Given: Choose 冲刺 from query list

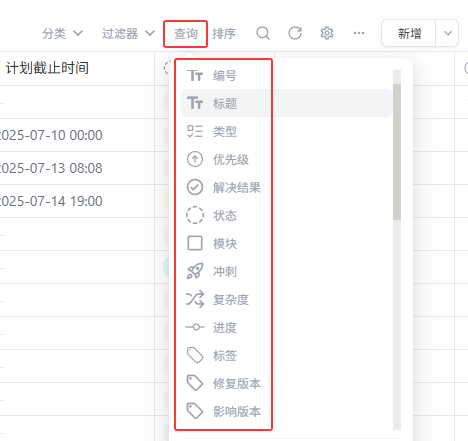Looking at the screenshot, I should tap(287, 271).
